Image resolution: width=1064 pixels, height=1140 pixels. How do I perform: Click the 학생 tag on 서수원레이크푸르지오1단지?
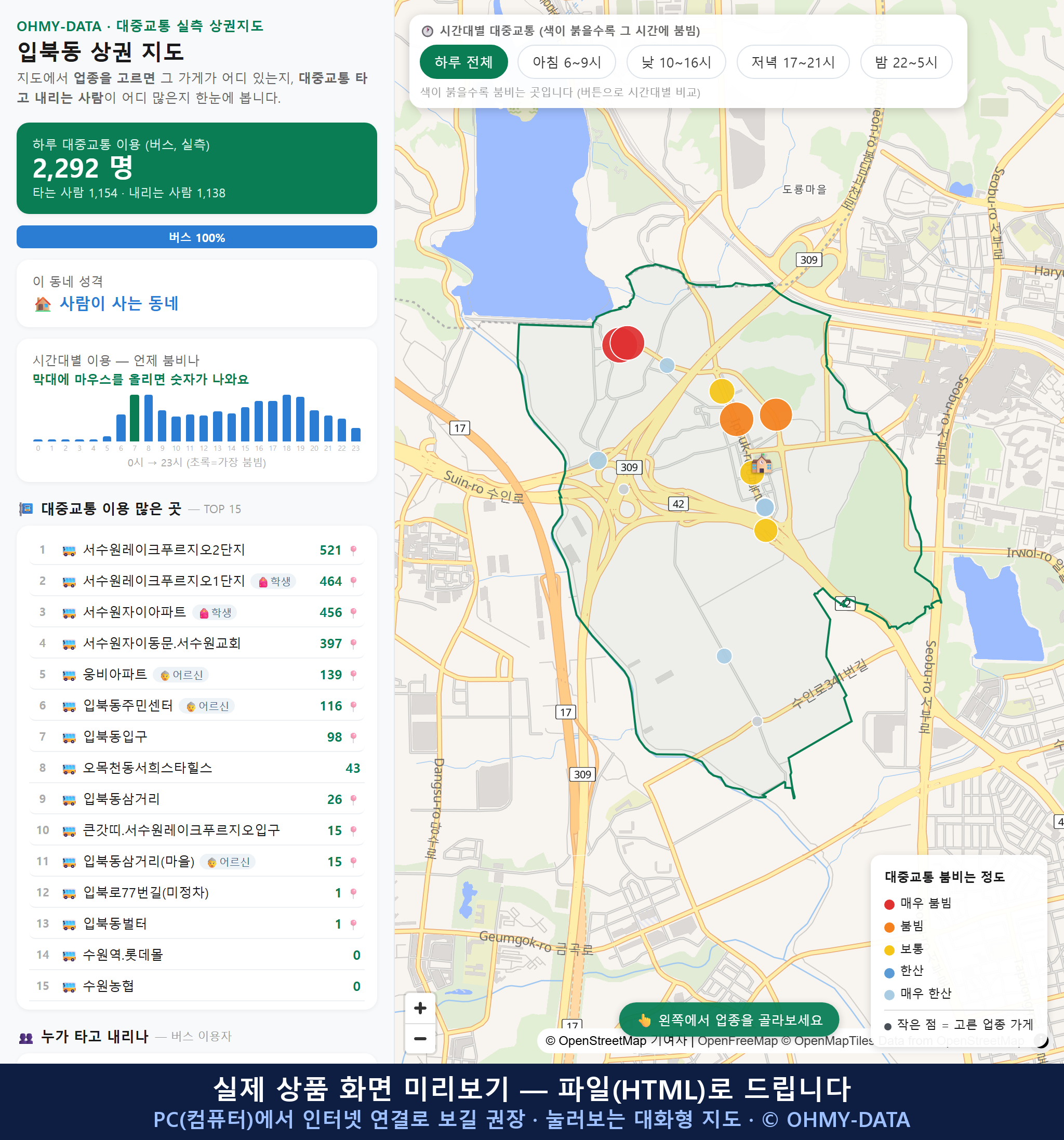pos(274,582)
